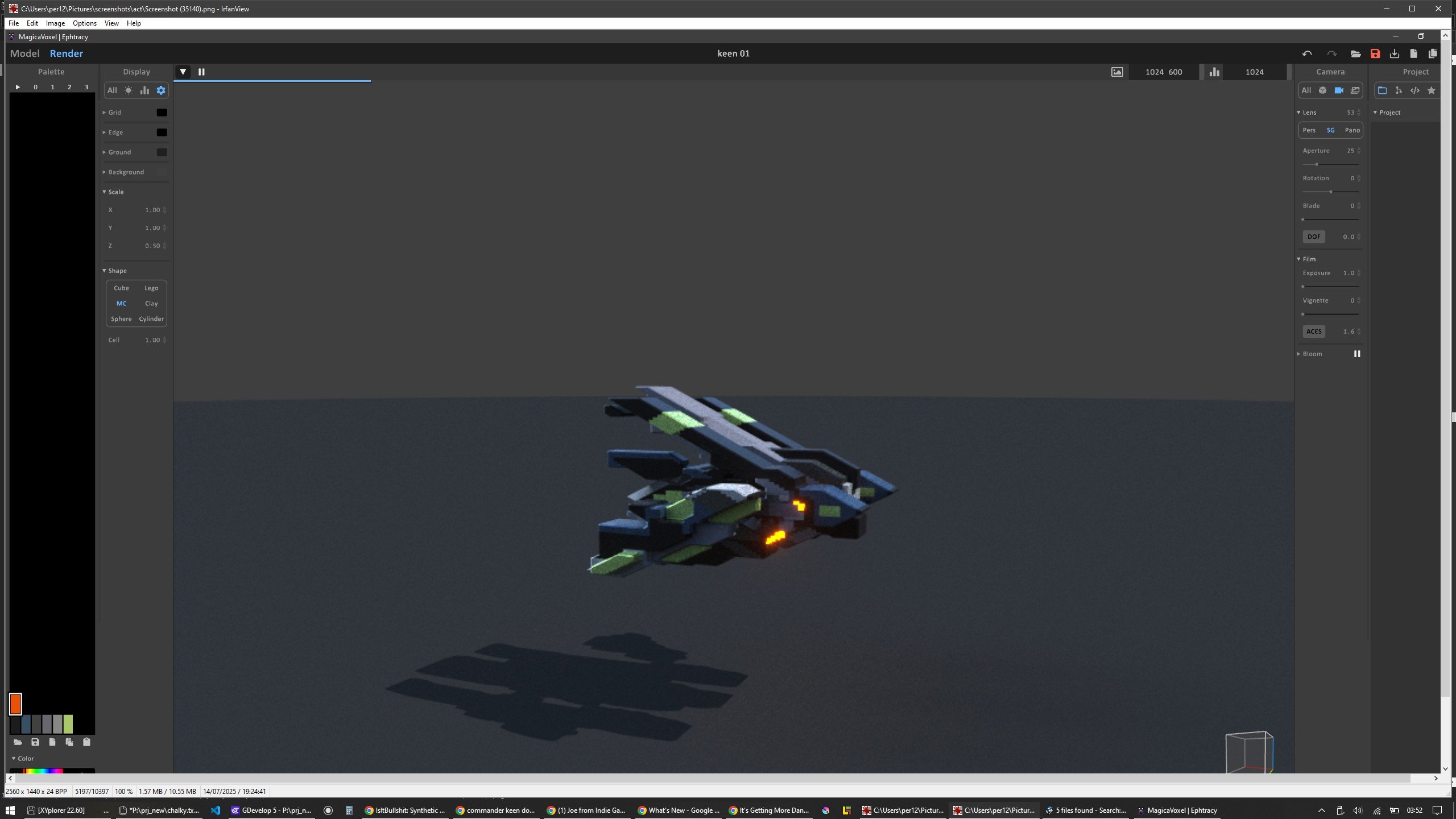The width and height of the screenshot is (1456, 819).
Task: Switch to the Model tab
Action: click(x=25, y=53)
